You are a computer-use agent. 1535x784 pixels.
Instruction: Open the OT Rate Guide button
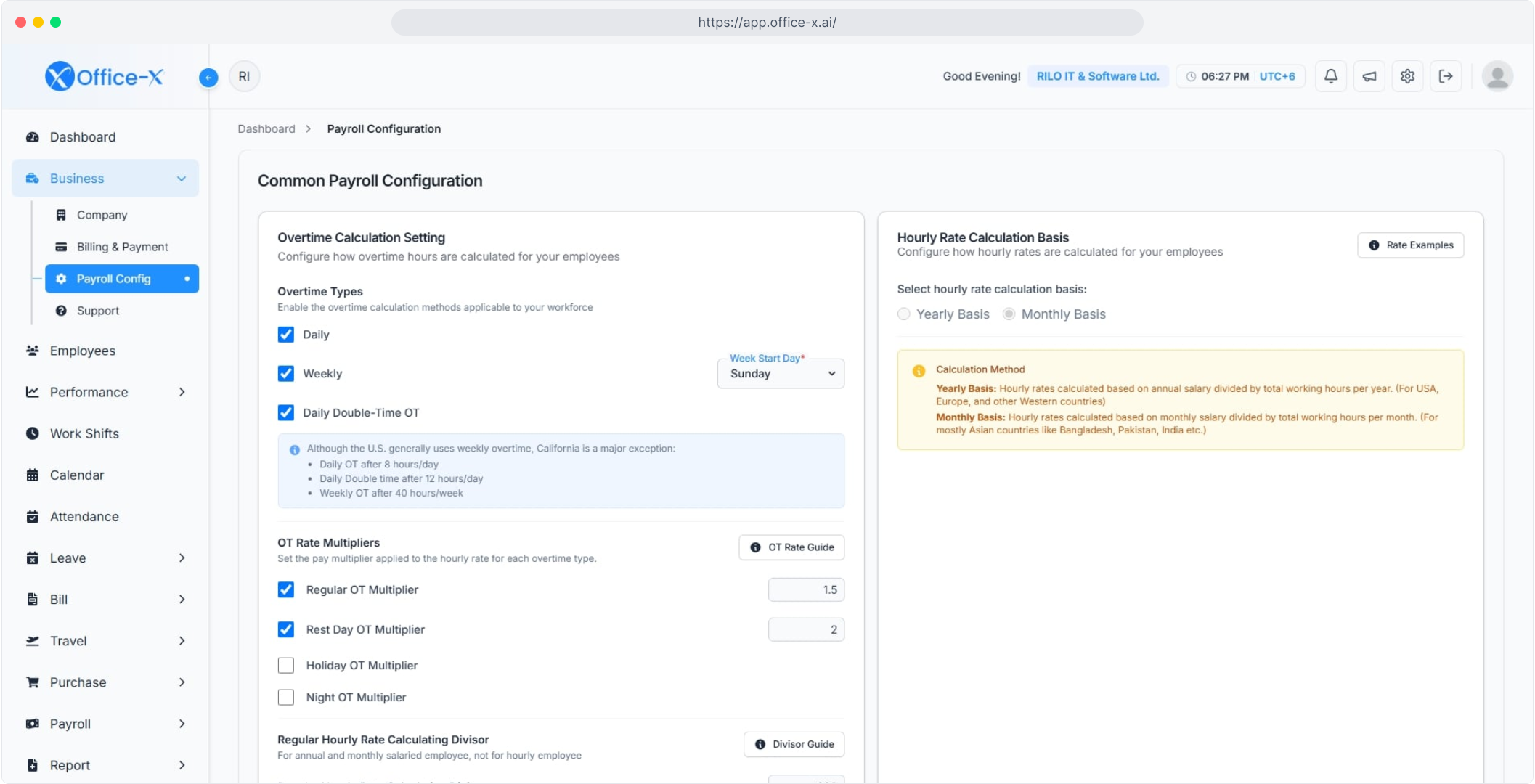(x=791, y=547)
